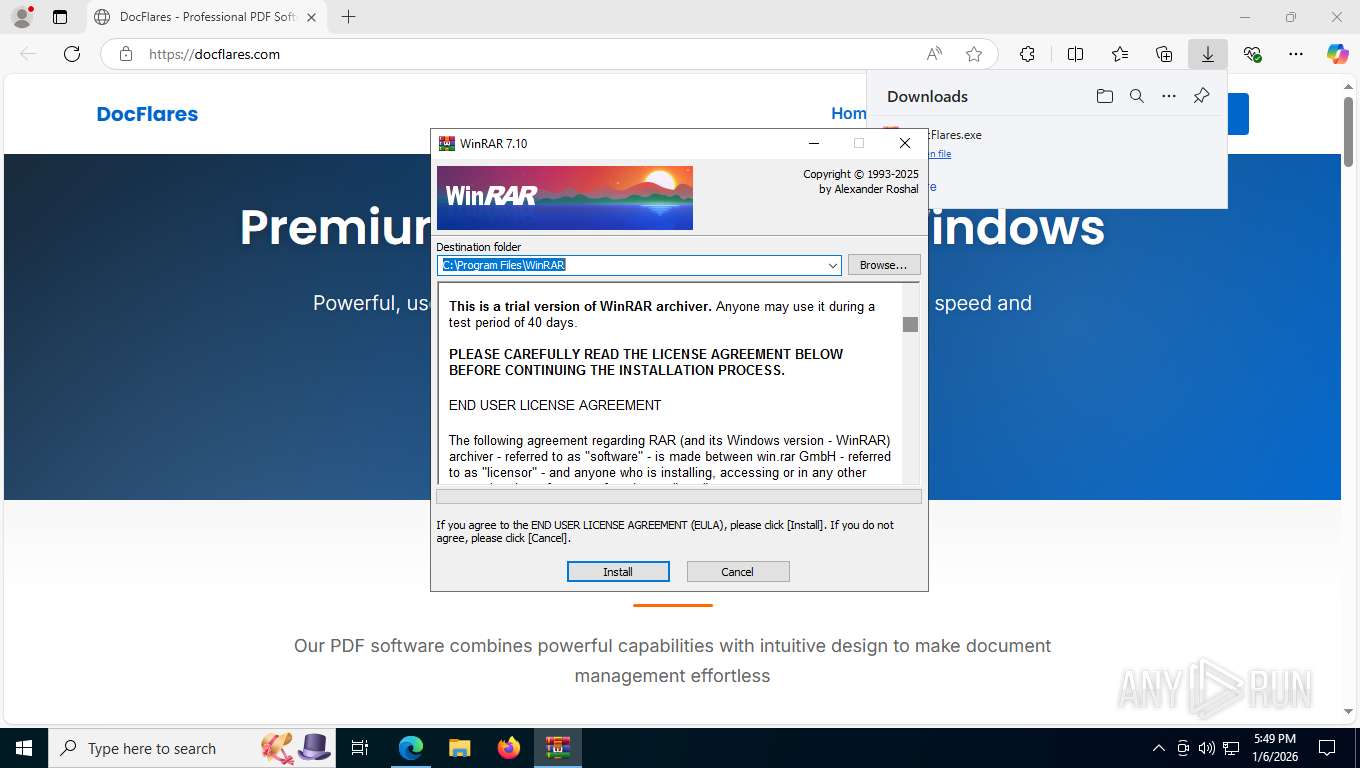Viewport: 1360px width, 768px height.
Task: Open the Action Center notifications icon
Action: [1327, 748]
